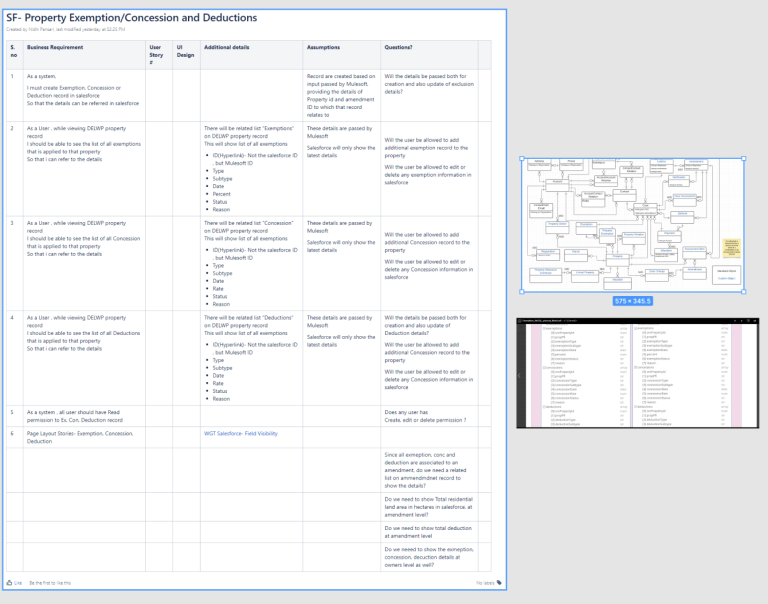This screenshot has height=604, width=768.
Task: Click the labels tag icon
Action: 499,582
